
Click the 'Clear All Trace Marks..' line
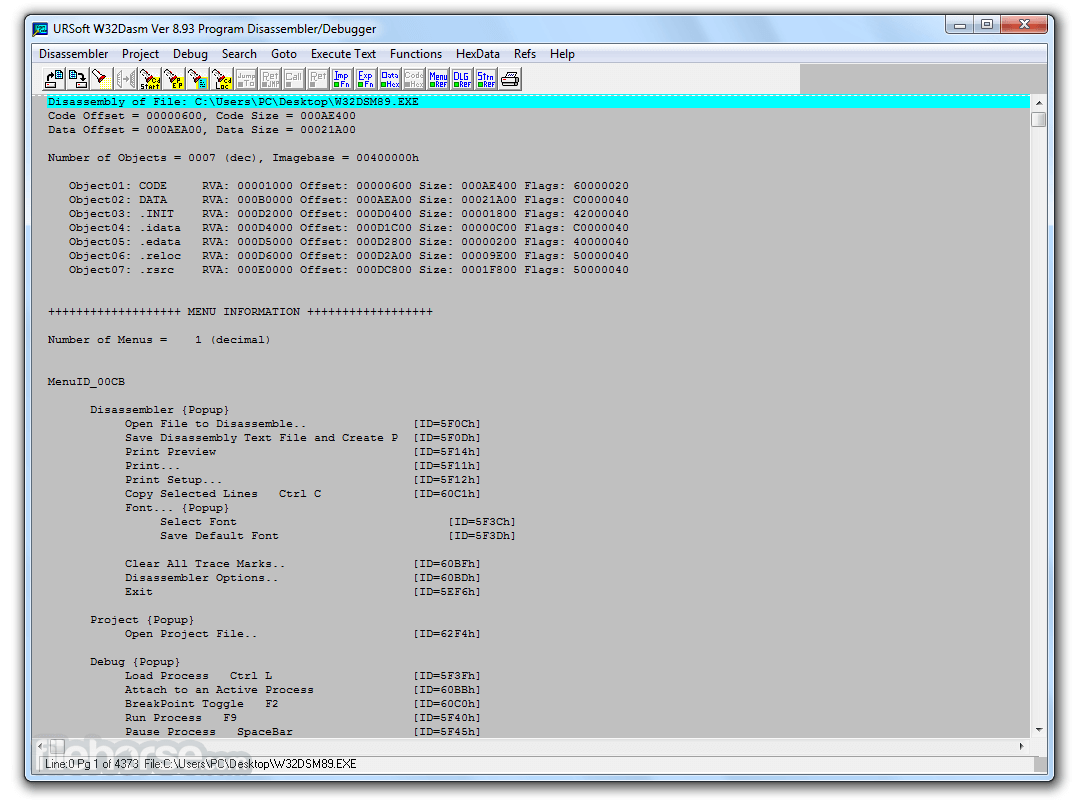pyautogui.click(x=303, y=564)
